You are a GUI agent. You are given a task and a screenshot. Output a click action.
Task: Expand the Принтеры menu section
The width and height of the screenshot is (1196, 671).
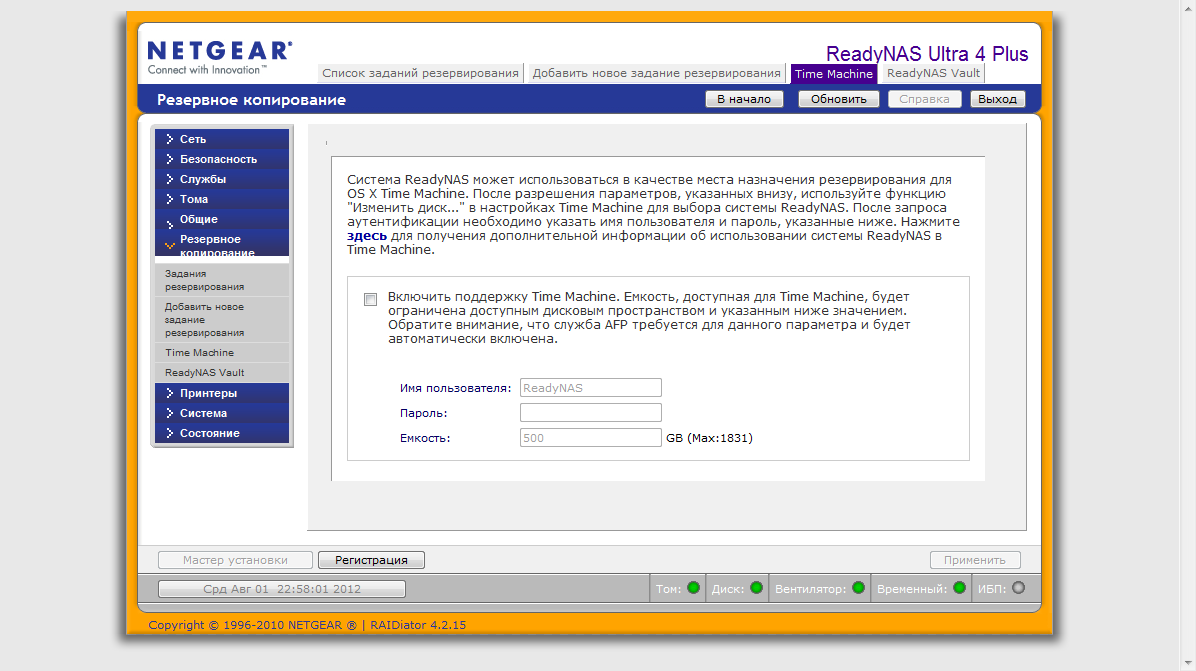point(222,393)
